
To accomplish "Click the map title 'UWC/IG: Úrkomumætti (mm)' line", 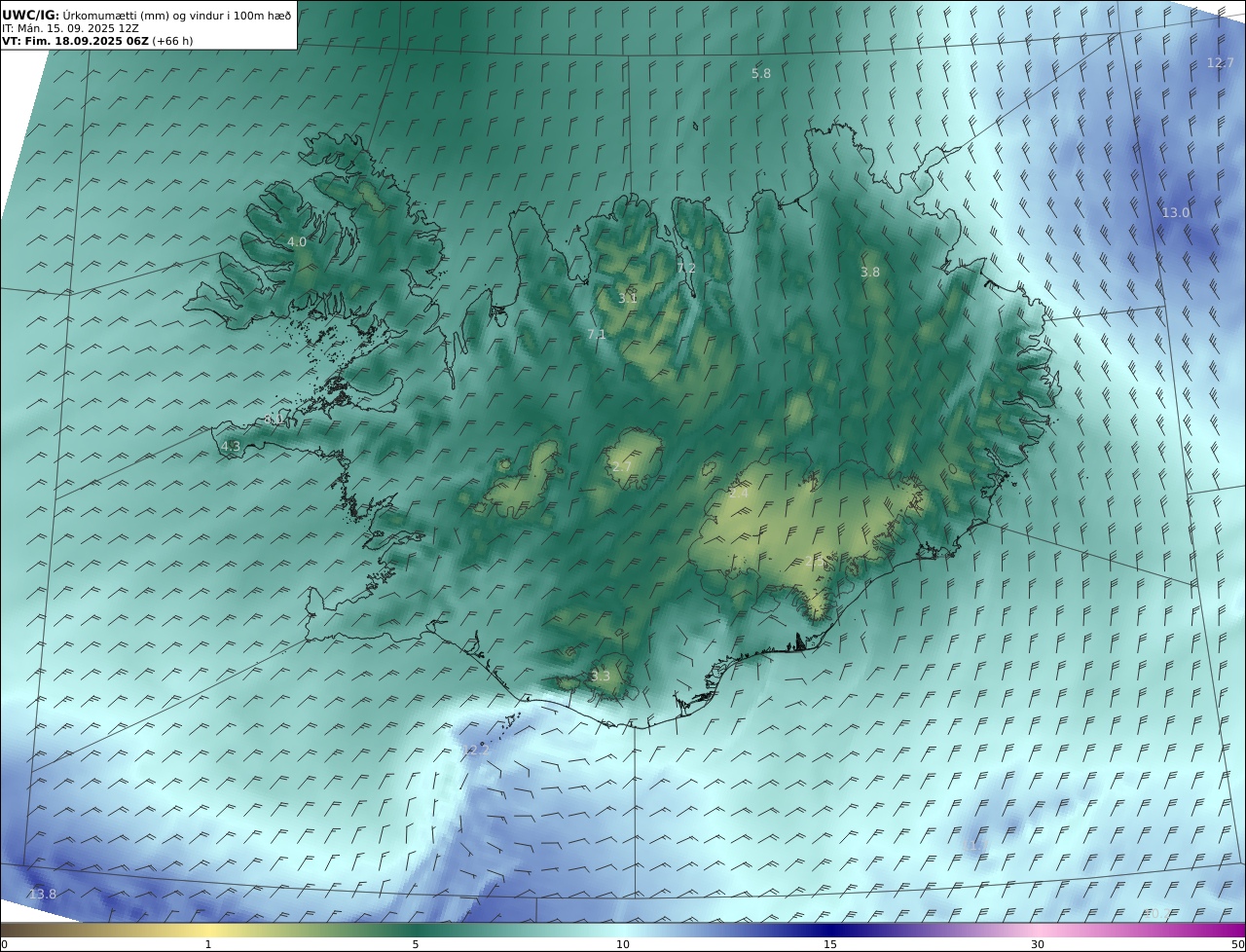I will 147,15.
